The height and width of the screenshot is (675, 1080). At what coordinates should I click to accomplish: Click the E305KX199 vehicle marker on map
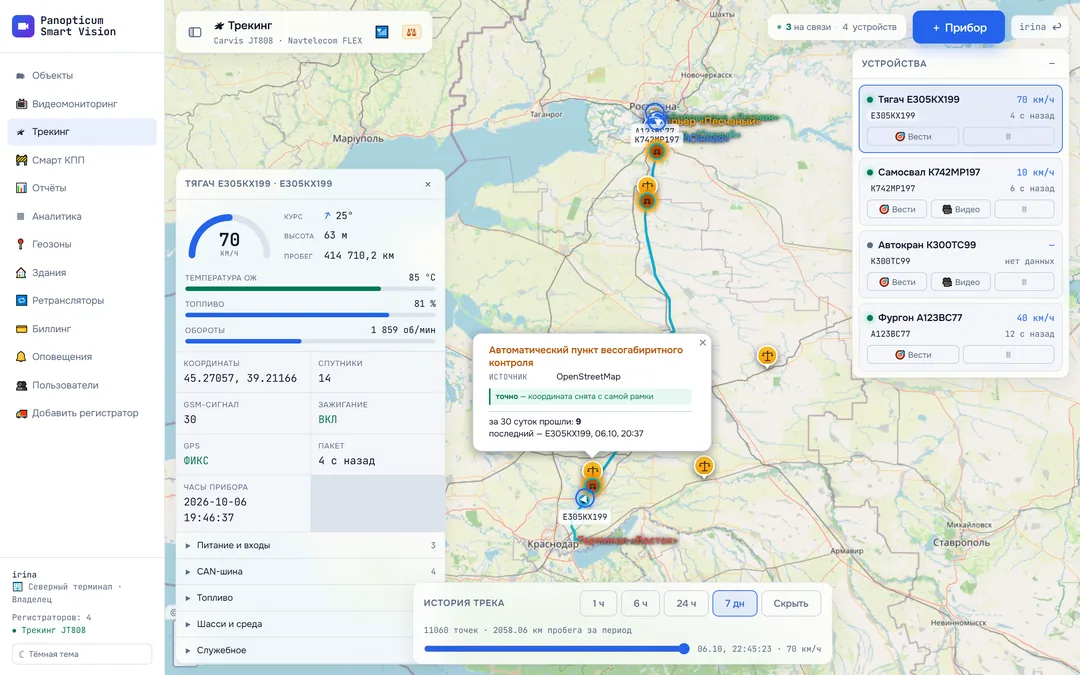[x=584, y=498]
